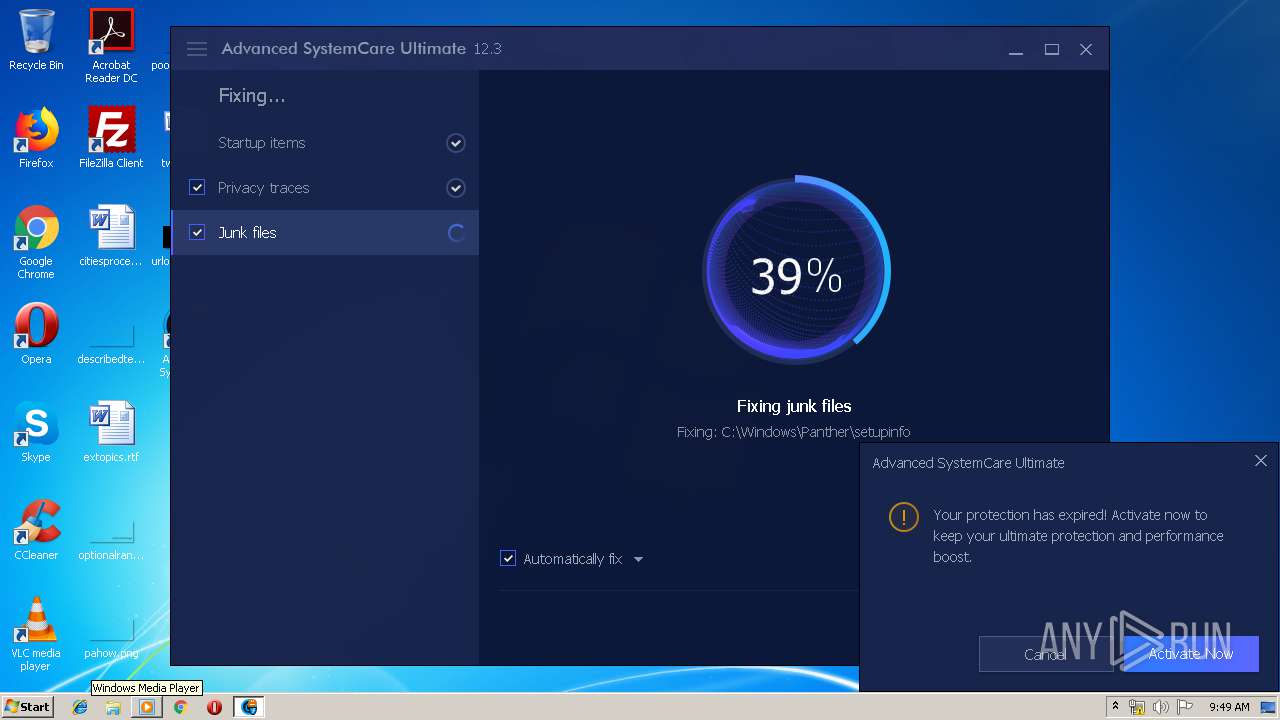Select the Junk files row label
This screenshot has height=720, width=1280.
tap(247, 233)
